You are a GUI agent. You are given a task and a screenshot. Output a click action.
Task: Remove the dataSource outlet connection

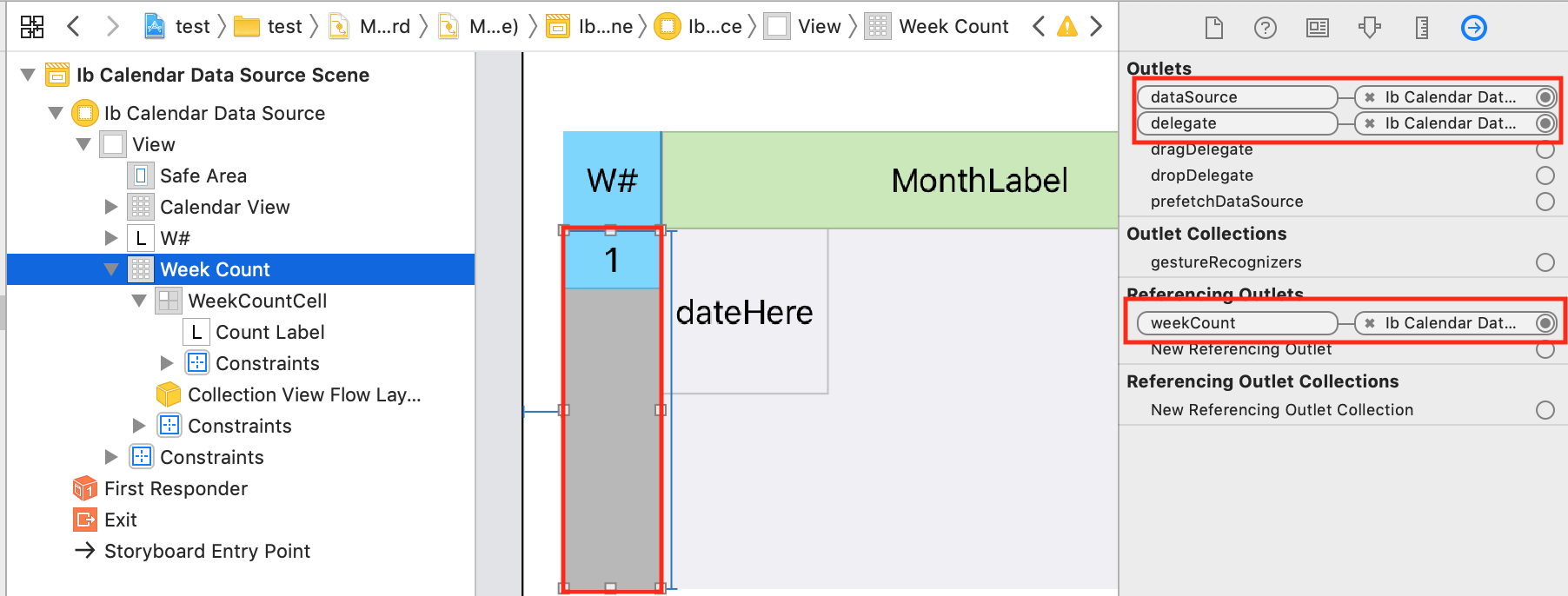pyautogui.click(x=1370, y=97)
